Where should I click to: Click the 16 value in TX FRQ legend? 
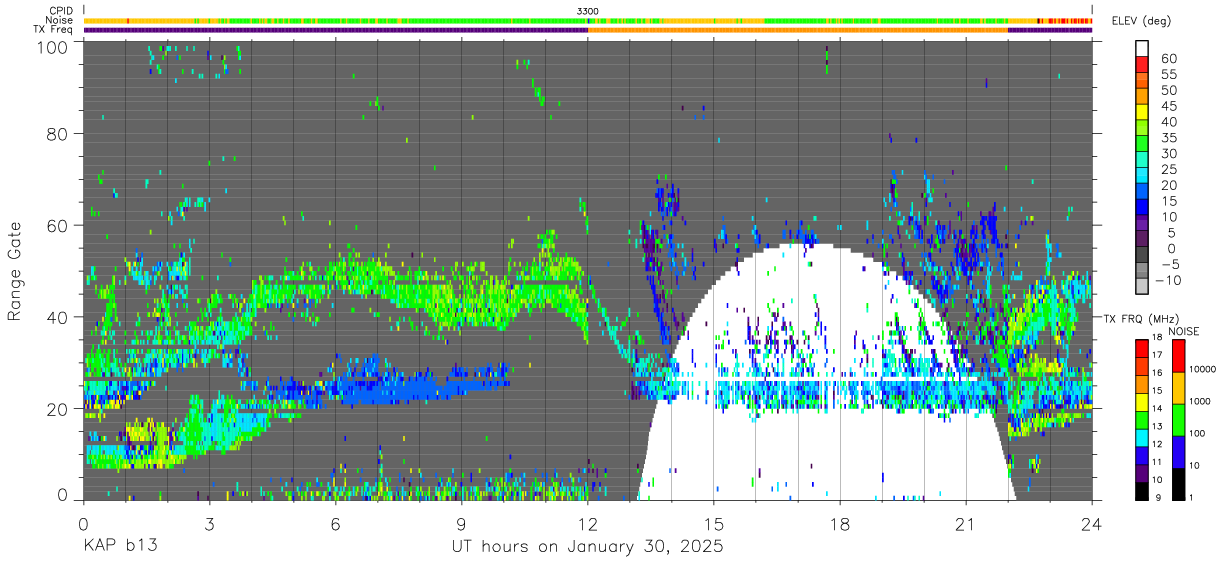1157,373
